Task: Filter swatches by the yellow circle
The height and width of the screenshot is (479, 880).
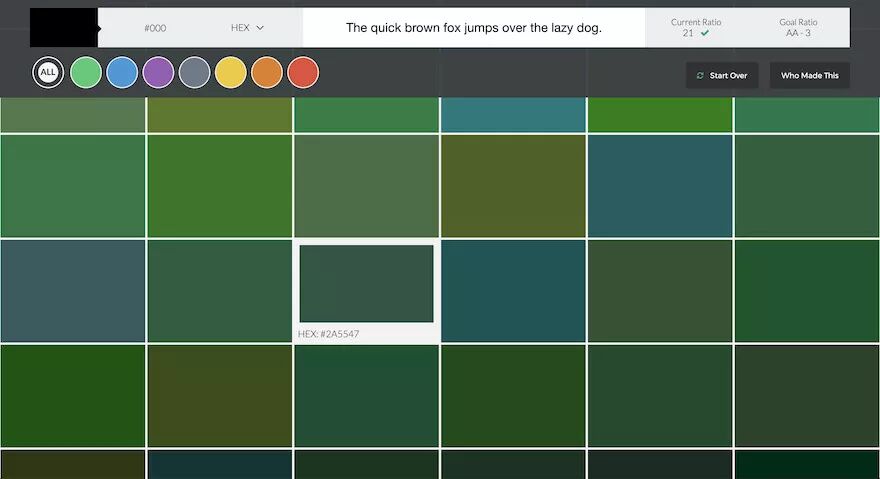Action: tap(231, 72)
